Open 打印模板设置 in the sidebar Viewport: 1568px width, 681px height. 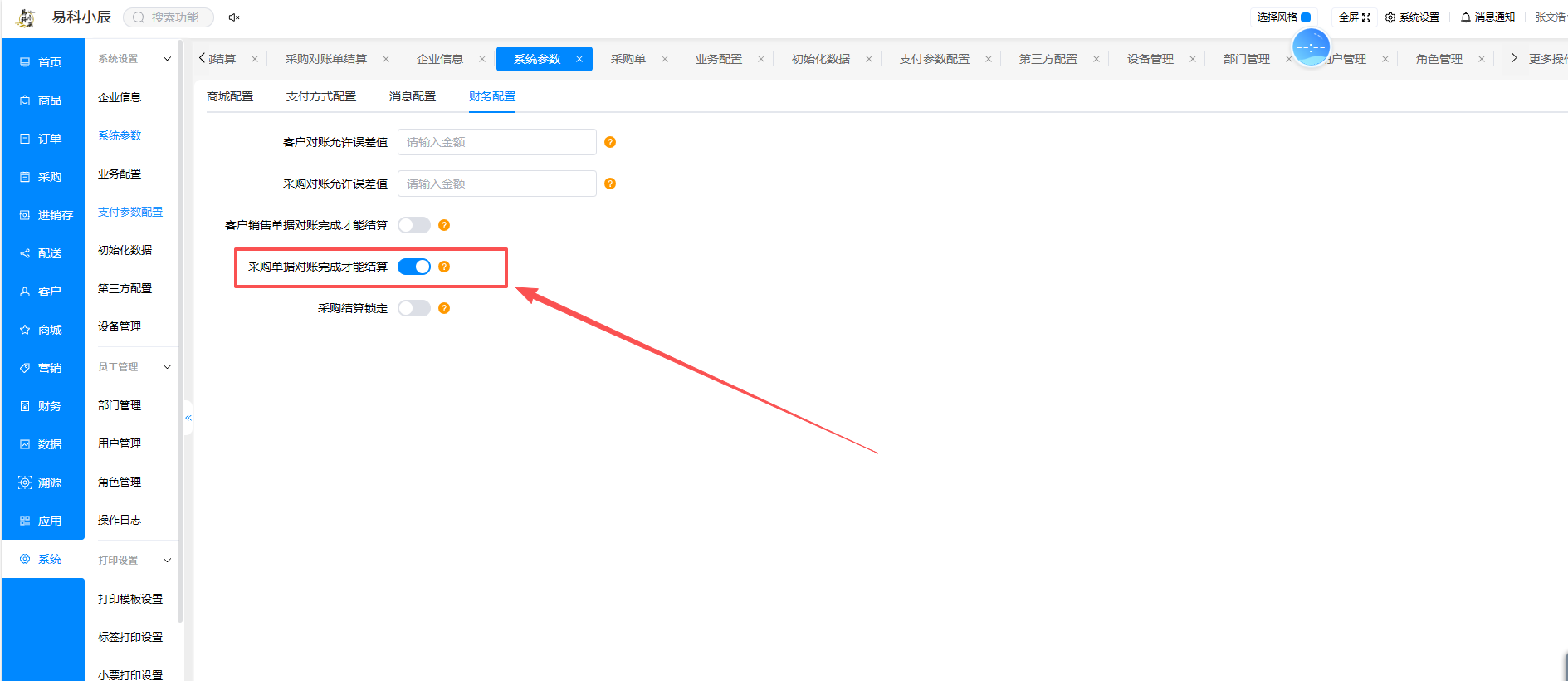pos(130,599)
